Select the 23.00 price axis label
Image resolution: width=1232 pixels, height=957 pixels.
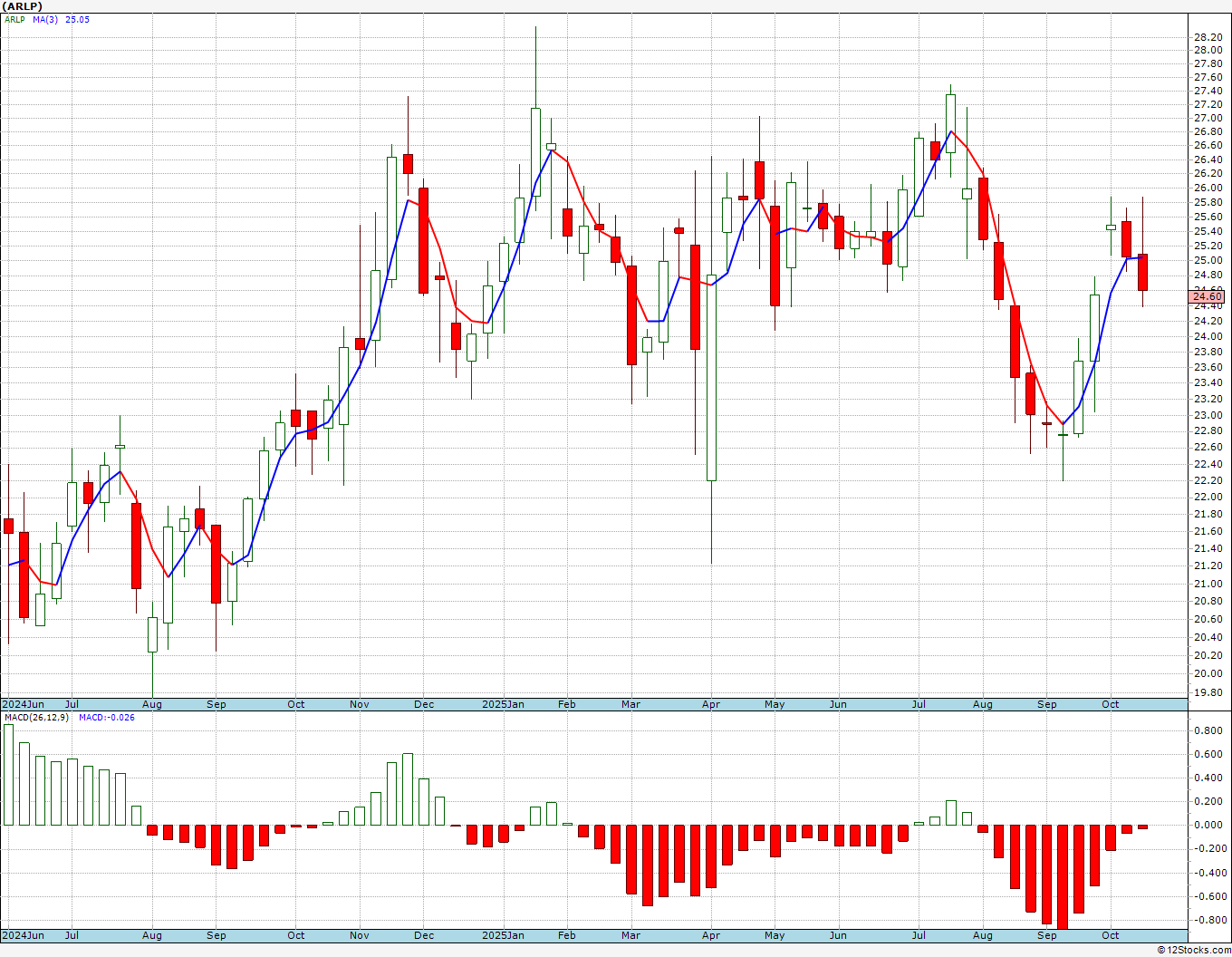[x=1208, y=415]
